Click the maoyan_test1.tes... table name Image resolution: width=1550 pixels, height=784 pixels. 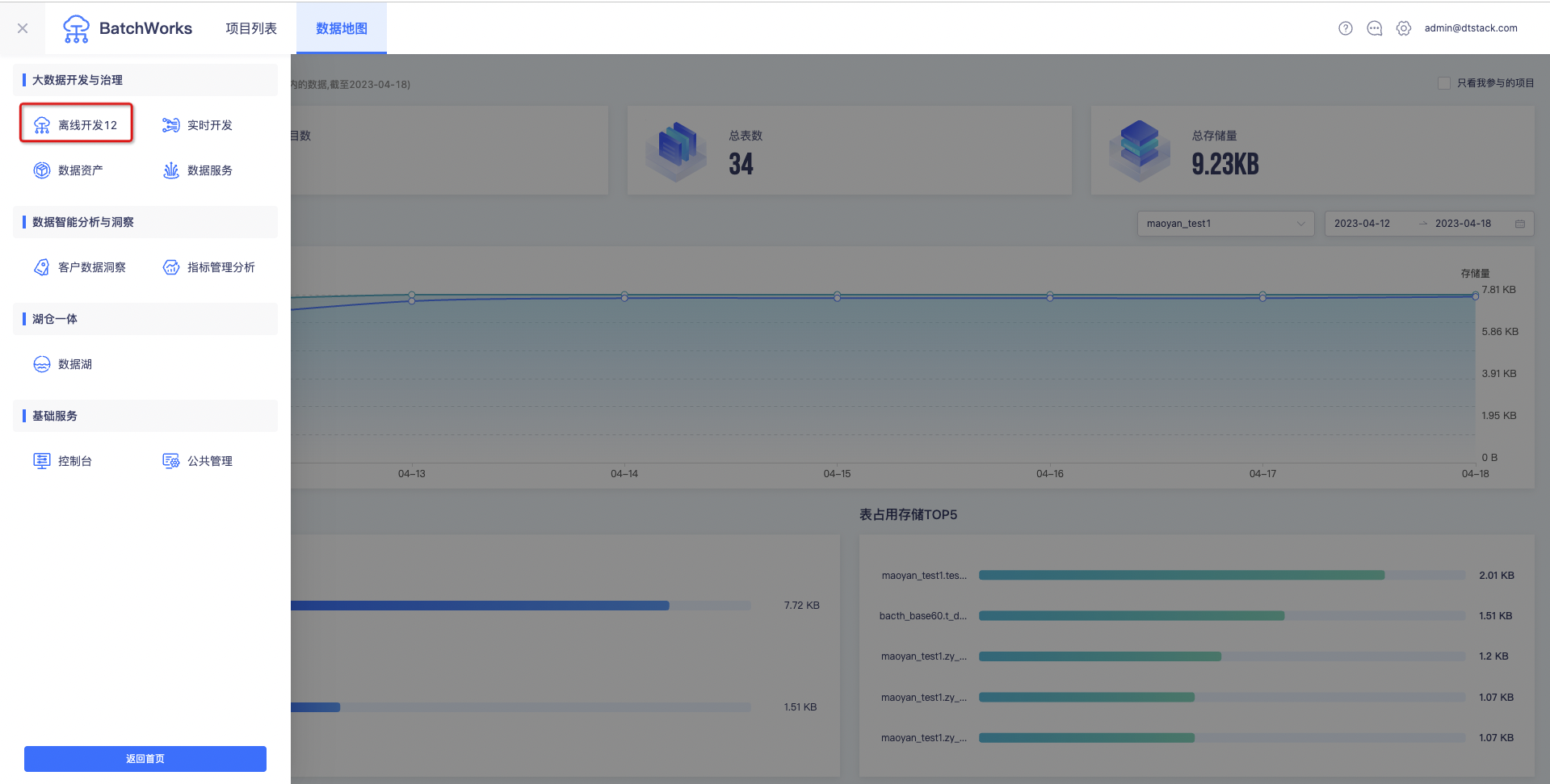pos(924,576)
